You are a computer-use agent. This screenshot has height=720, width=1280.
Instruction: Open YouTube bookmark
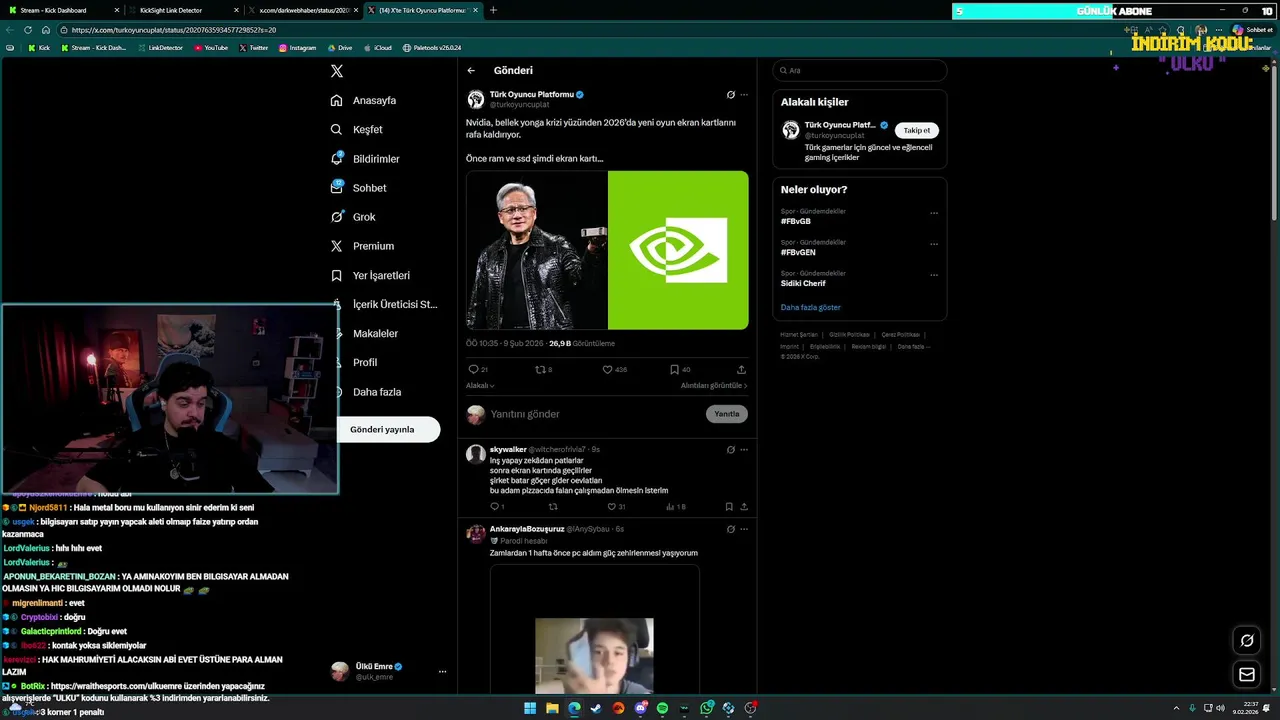point(211,48)
